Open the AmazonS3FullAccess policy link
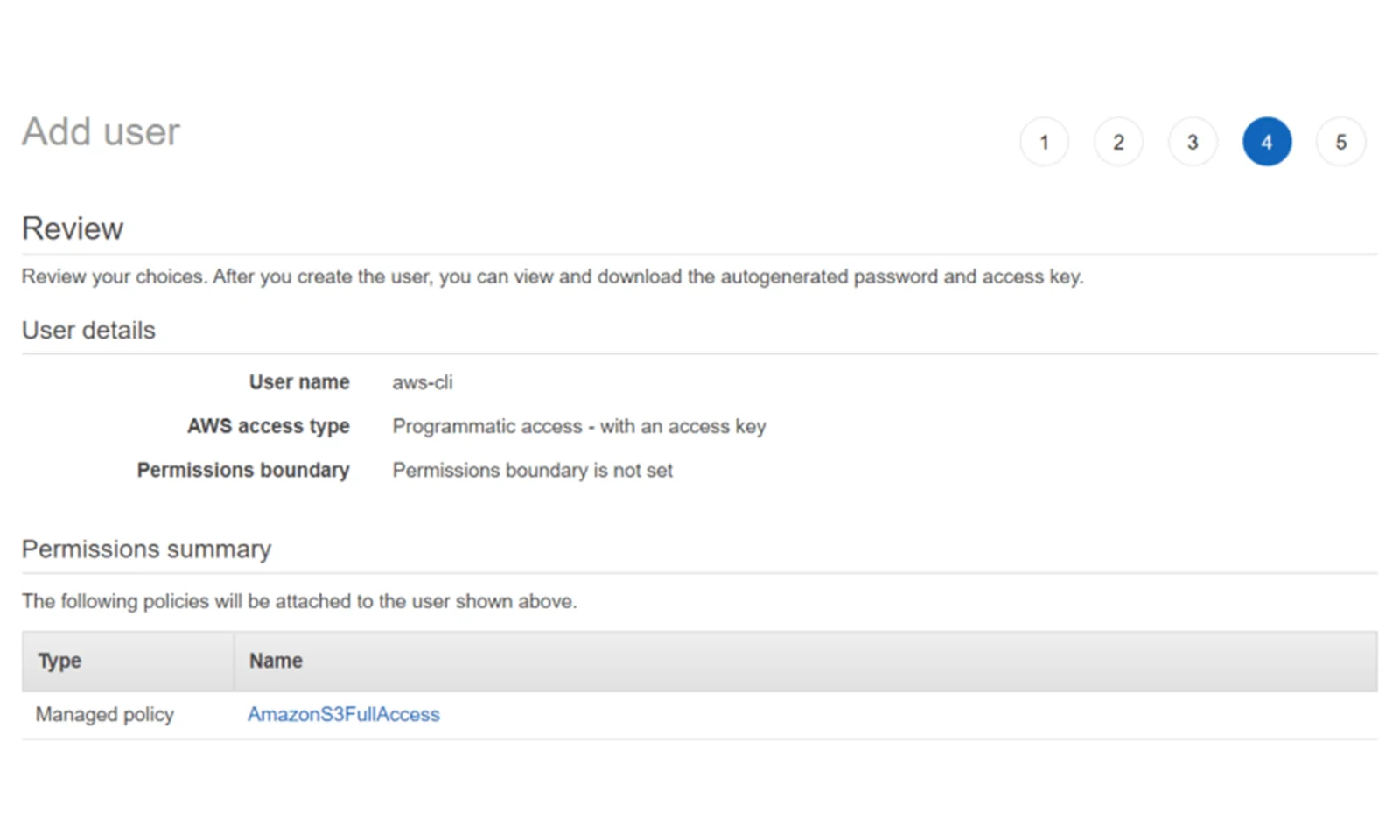The width and height of the screenshot is (1400, 840). pyautogui.click(x=343, y=714)
